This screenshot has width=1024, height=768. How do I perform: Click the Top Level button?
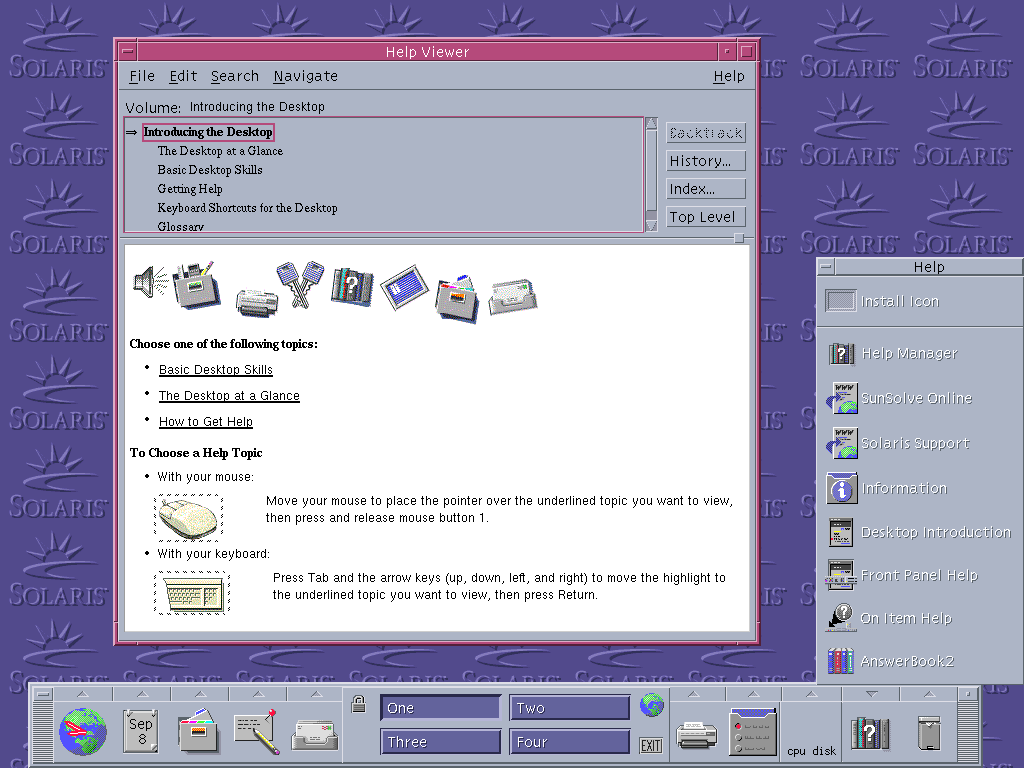(x=706, y=217)
